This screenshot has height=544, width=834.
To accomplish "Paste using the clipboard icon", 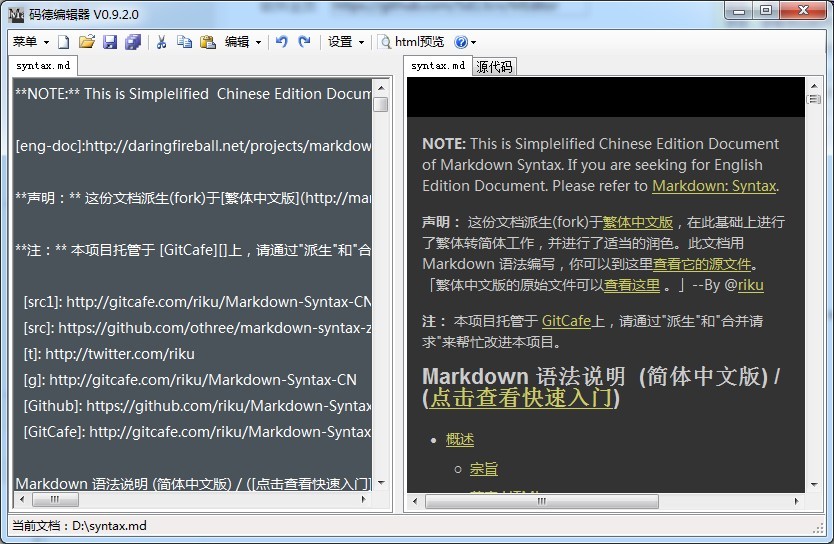I will click(x=207, y=42).
